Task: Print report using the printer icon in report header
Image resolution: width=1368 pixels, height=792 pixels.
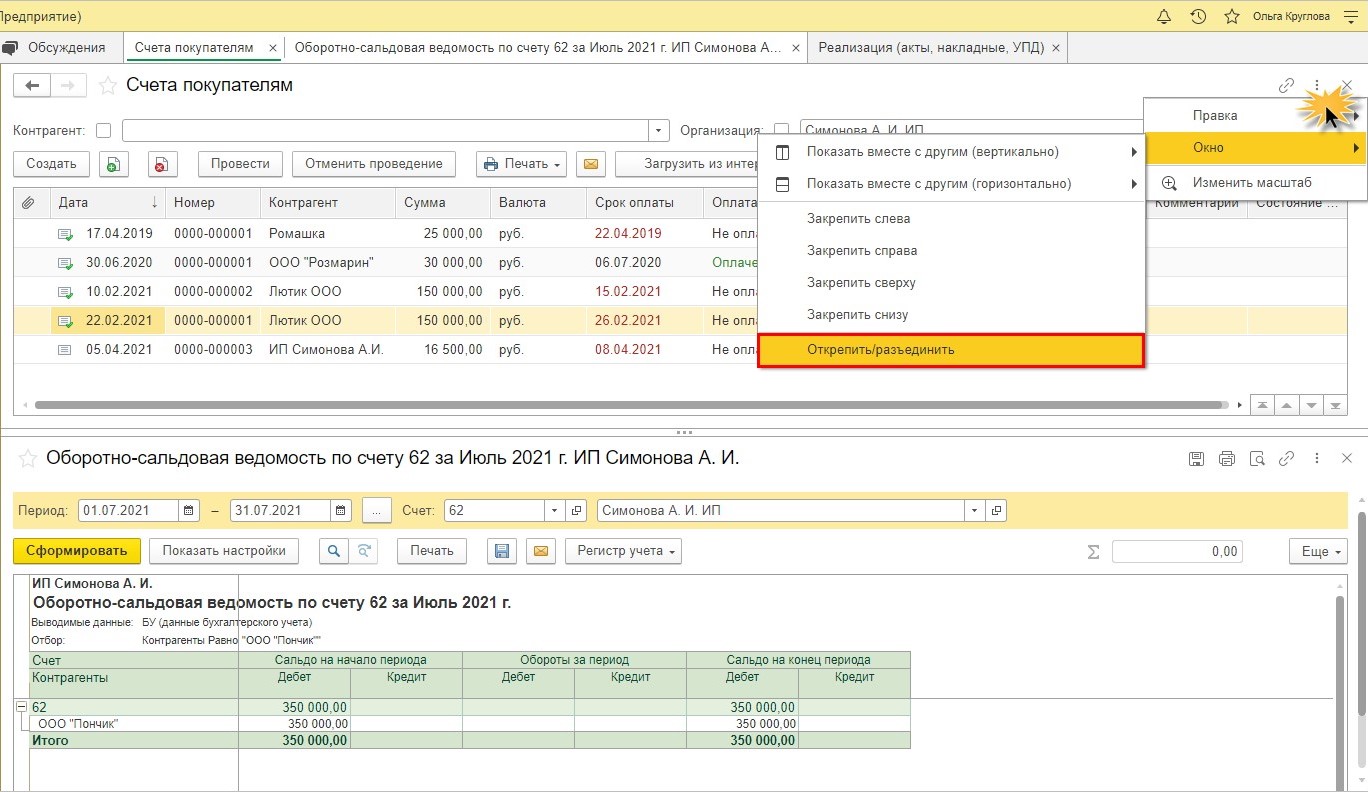Action: (1227, 459)
